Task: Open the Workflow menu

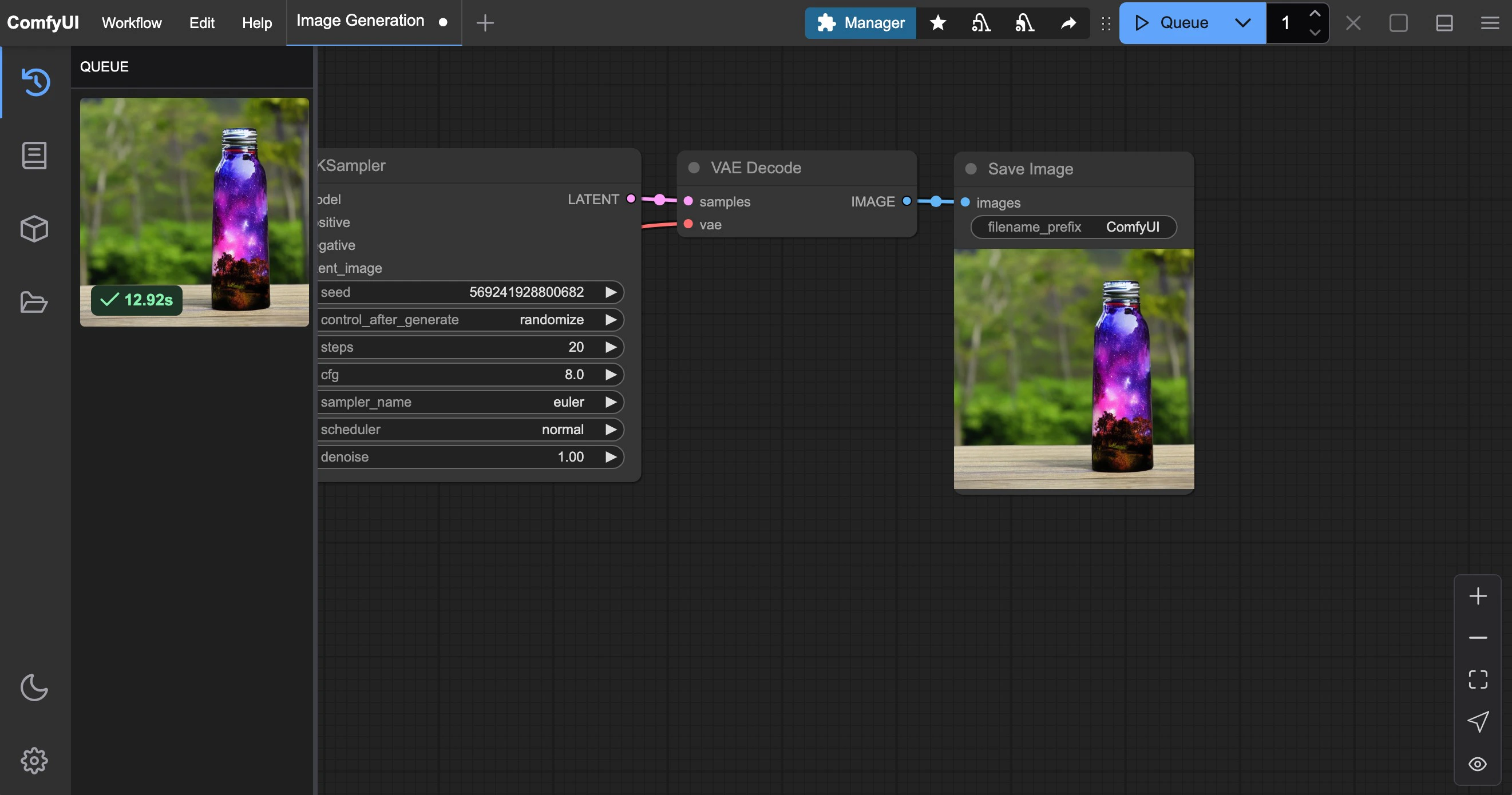Action: 132,23
